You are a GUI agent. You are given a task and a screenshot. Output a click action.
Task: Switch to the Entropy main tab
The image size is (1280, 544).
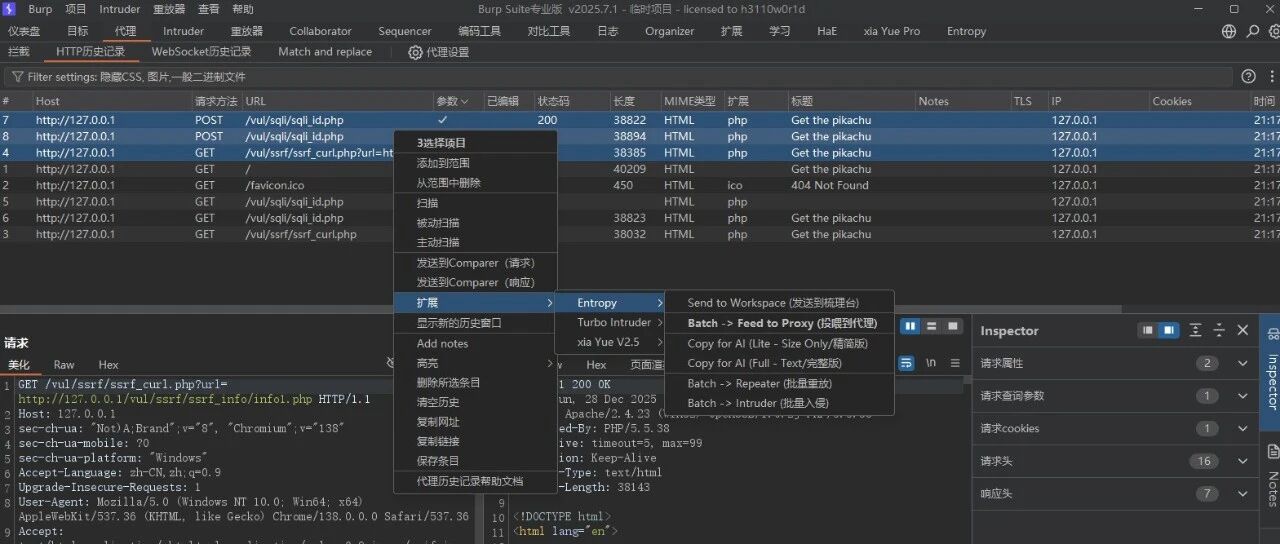coord(966,31)
